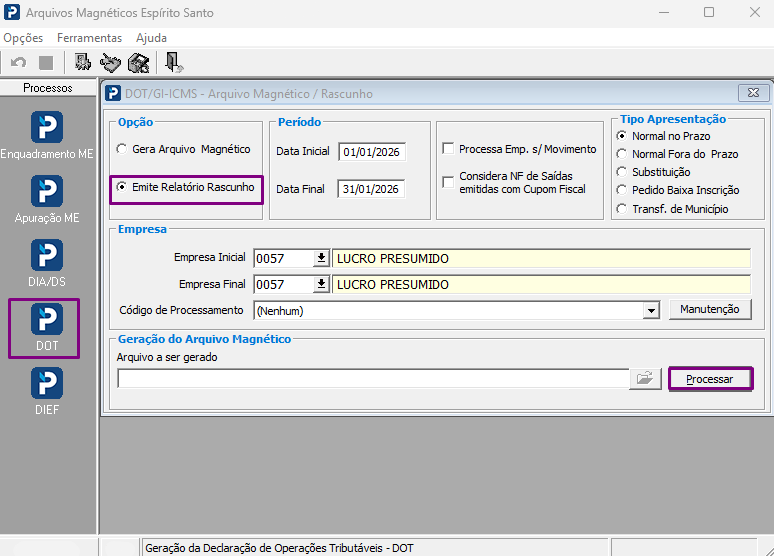Viewport: 774px width, 556px height.
Task: Open the Ajuda menu
Action: point(152,38)
